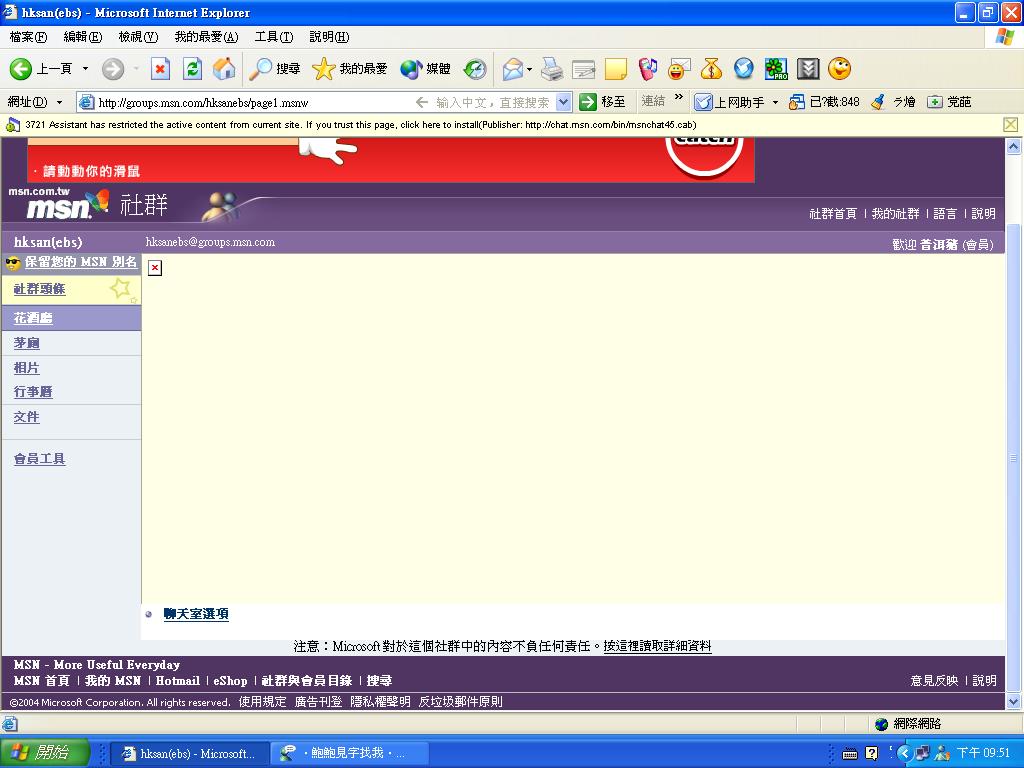Click the page scrollbar down arrow

(x=1013, y=702)
